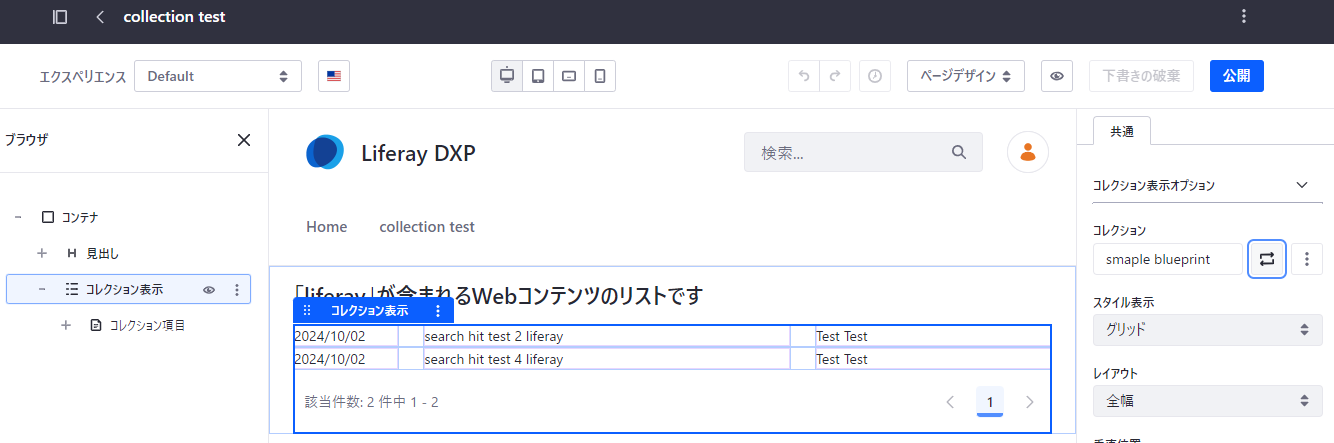Open the レイアウト 全幅 dropdown
The width and height of the screenshot is (1334, 443).
click(x=1208, y=401)
